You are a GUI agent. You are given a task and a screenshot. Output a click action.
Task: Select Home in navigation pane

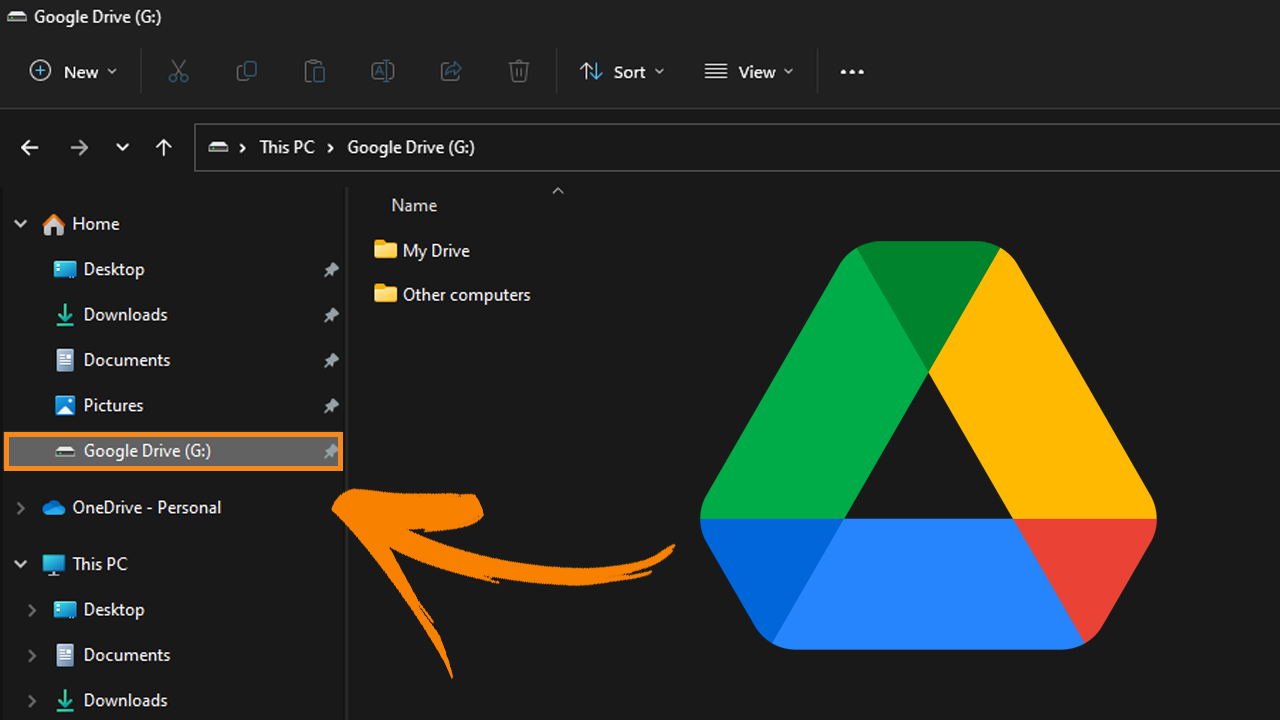95,224
